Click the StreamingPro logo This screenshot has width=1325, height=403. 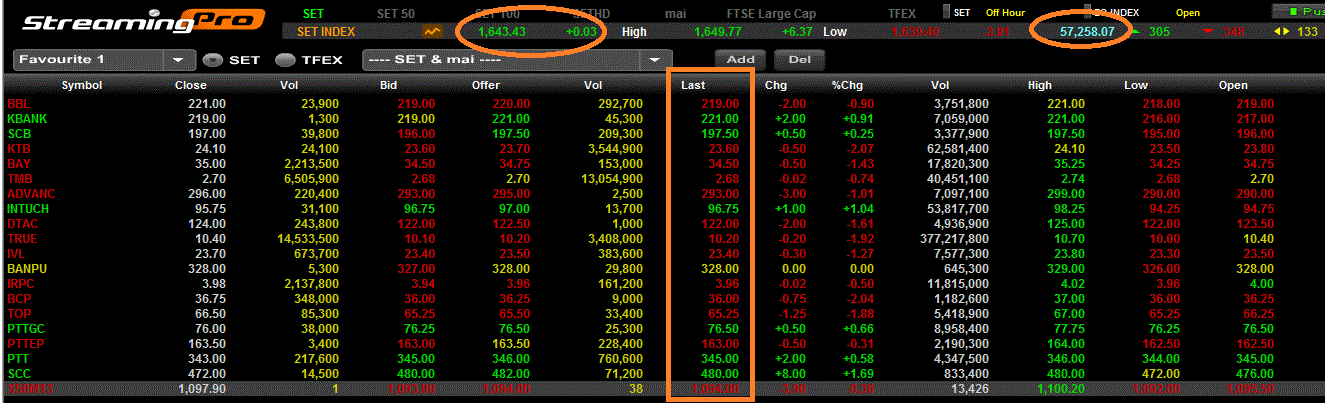point(145,22)
